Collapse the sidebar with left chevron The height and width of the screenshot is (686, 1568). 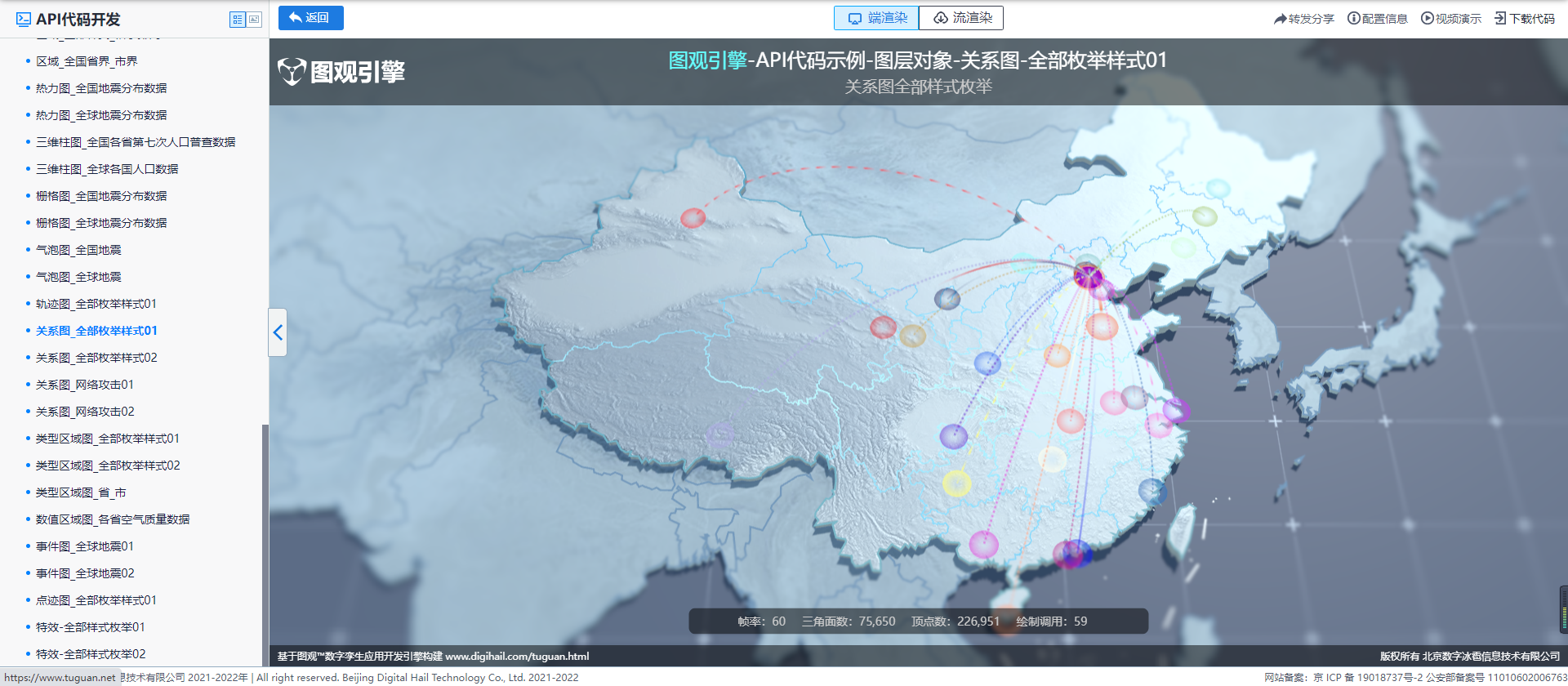[278, 332]
